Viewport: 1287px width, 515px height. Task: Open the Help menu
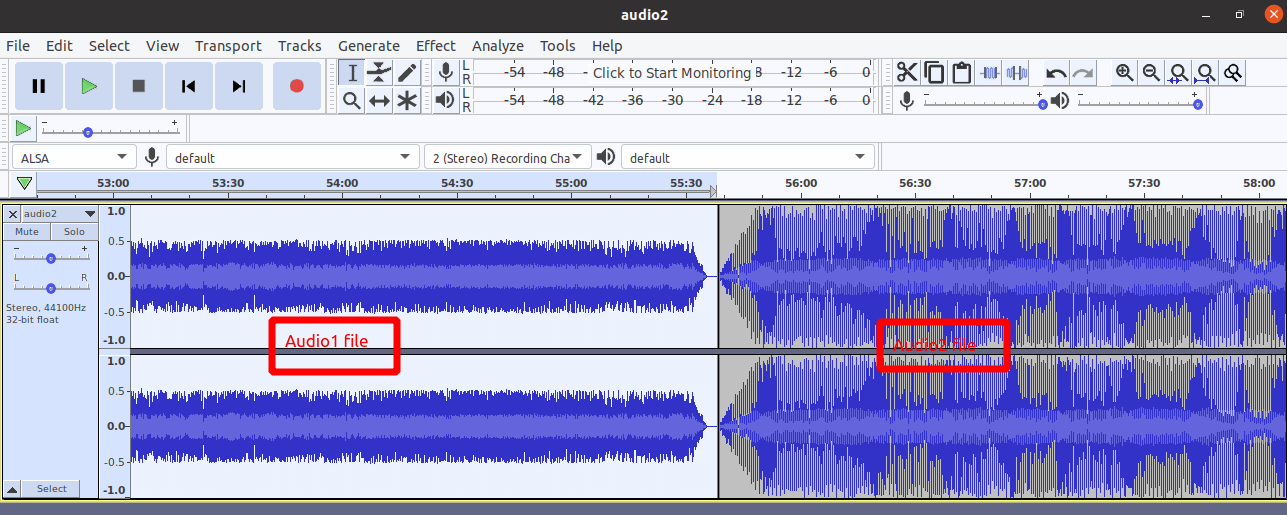(607, 45)
